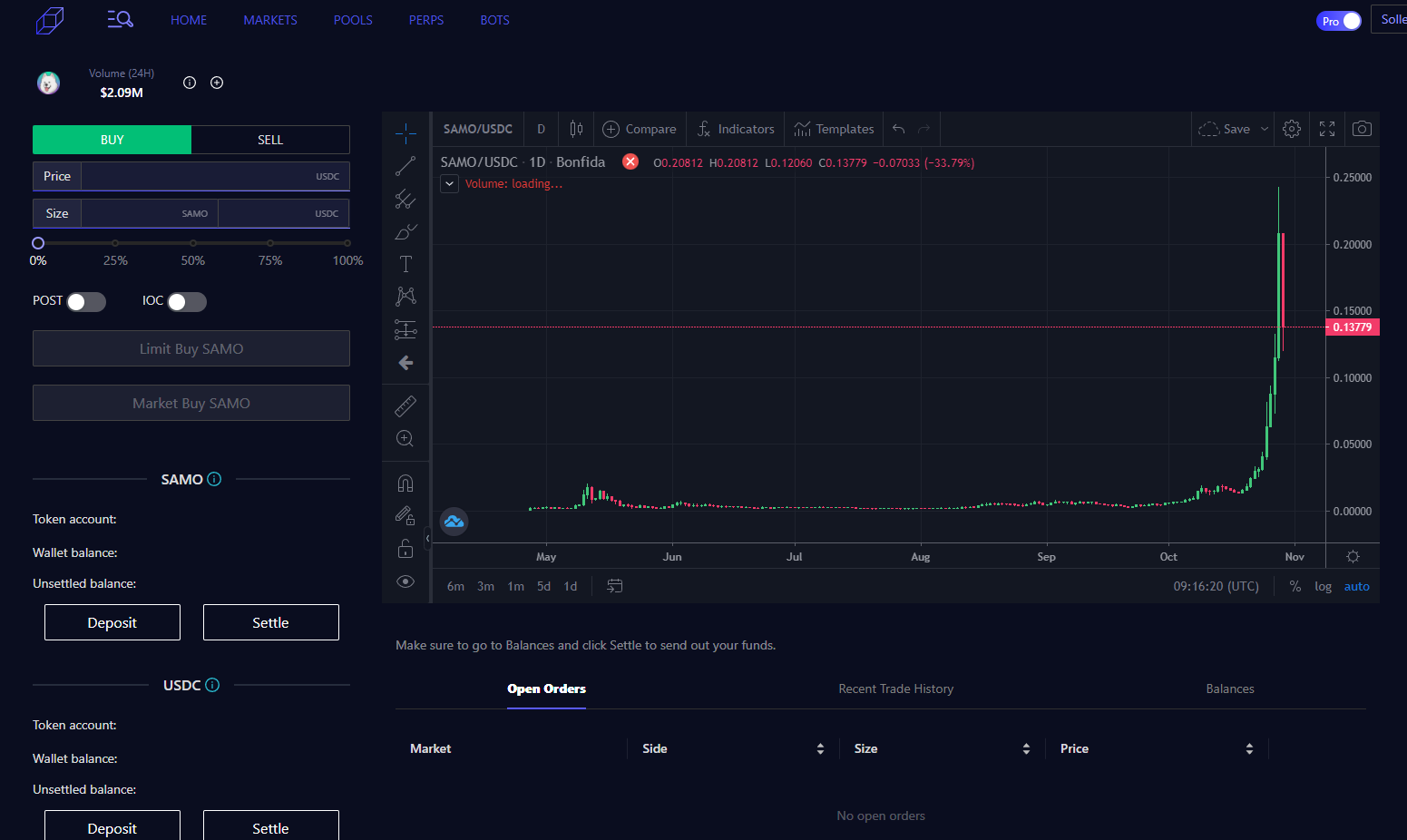Open timezone menu at 09:16:20 (UTC)
The height and width of the screenshot is (840, 1407).
[1216, 586]
